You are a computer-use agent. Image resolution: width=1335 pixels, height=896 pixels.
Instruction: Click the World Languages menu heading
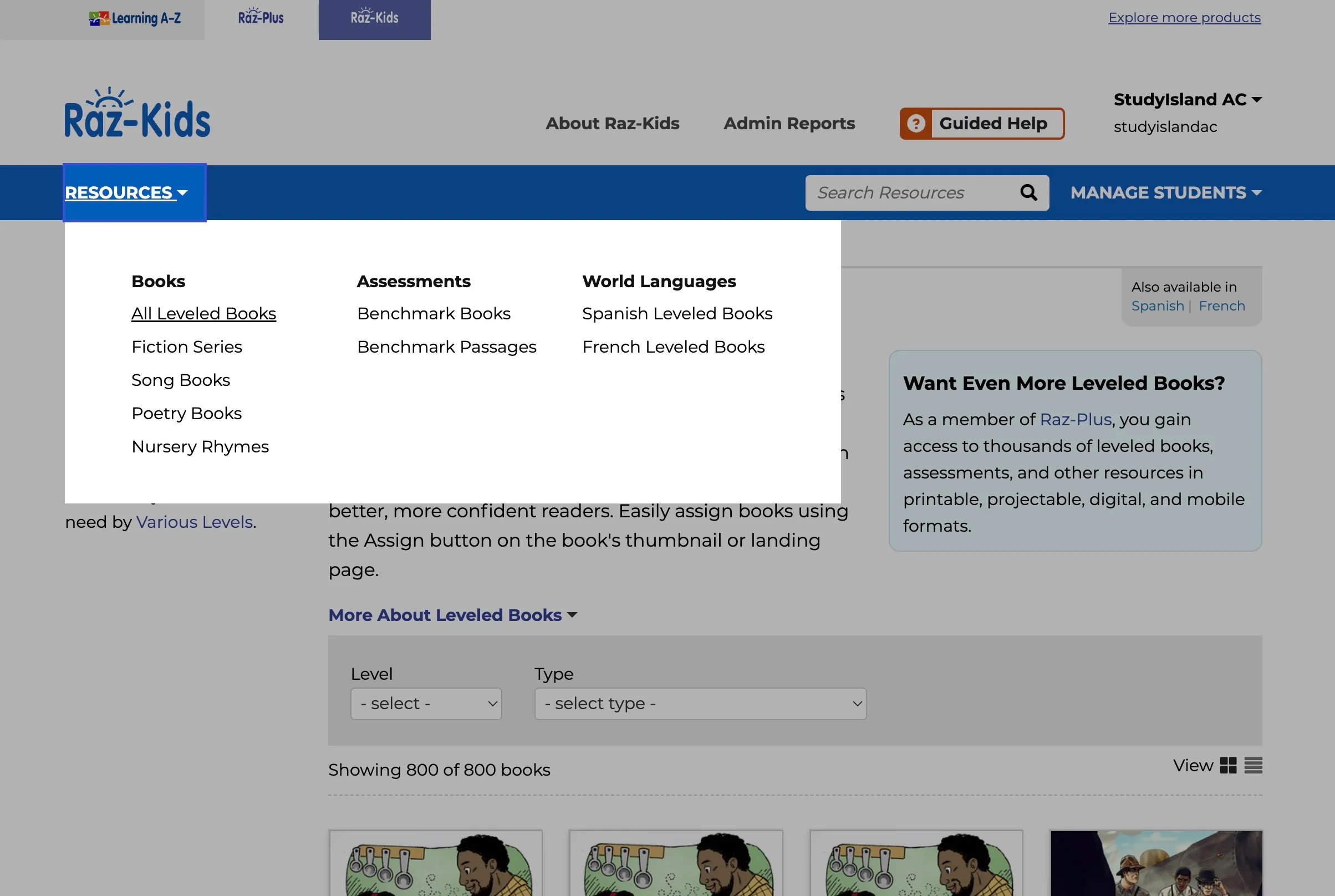pyautogui.click(x=659, y=281)
